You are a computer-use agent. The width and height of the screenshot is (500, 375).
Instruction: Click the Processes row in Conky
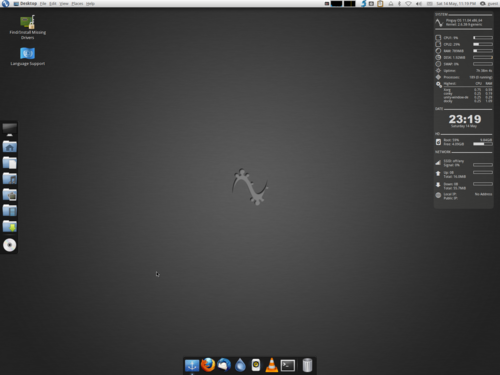(x=464, y=77)
